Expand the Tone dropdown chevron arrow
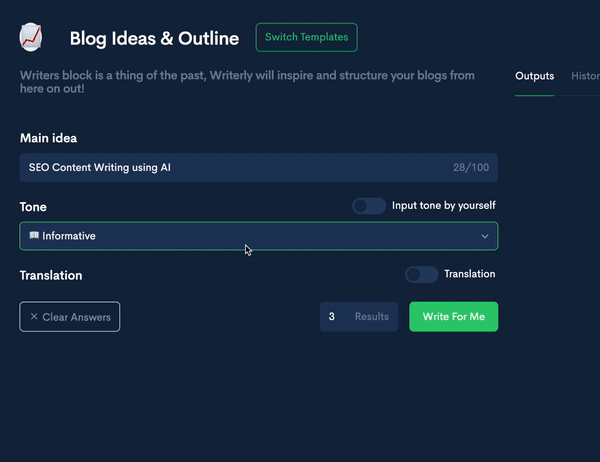The height and width of the screenshot is (462, 600). tap(485, 236)
